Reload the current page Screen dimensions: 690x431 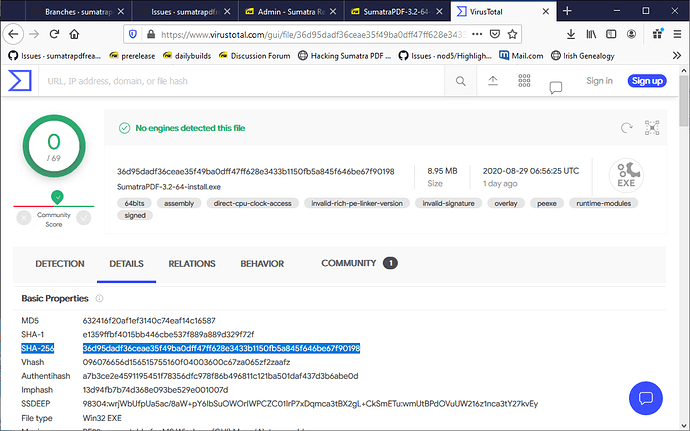coord(54,34)
